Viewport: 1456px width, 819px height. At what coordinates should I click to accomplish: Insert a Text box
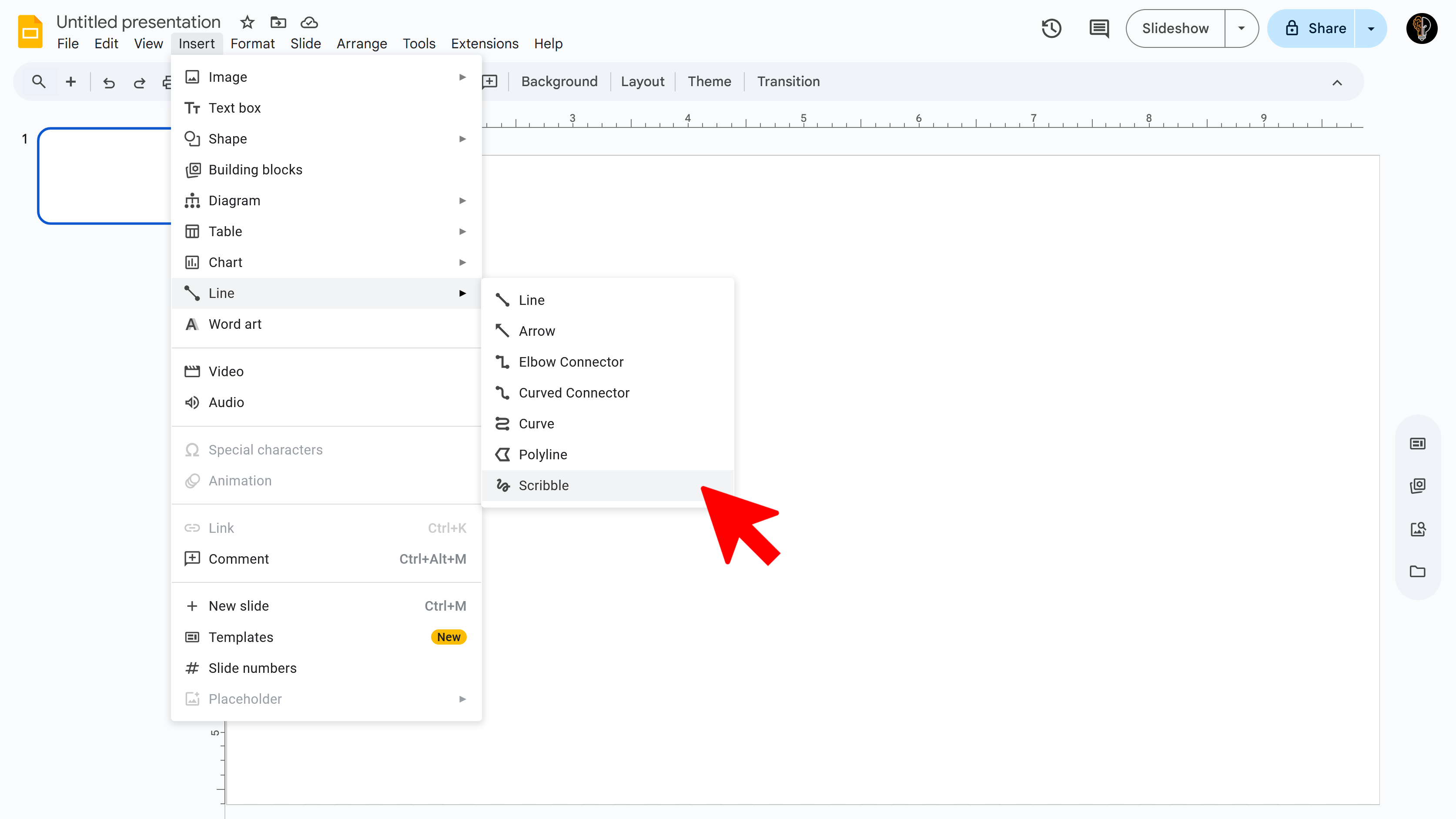coord(326,108)
